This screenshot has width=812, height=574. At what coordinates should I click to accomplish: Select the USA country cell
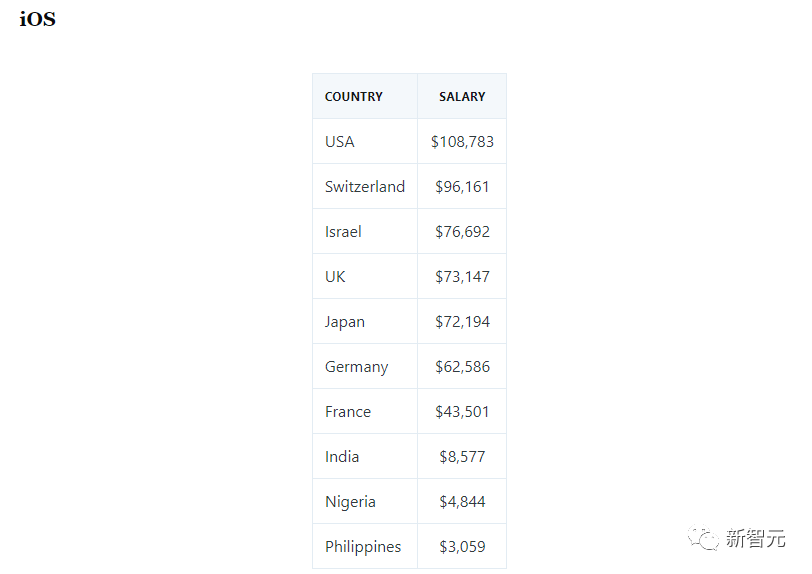click(340, 142)
